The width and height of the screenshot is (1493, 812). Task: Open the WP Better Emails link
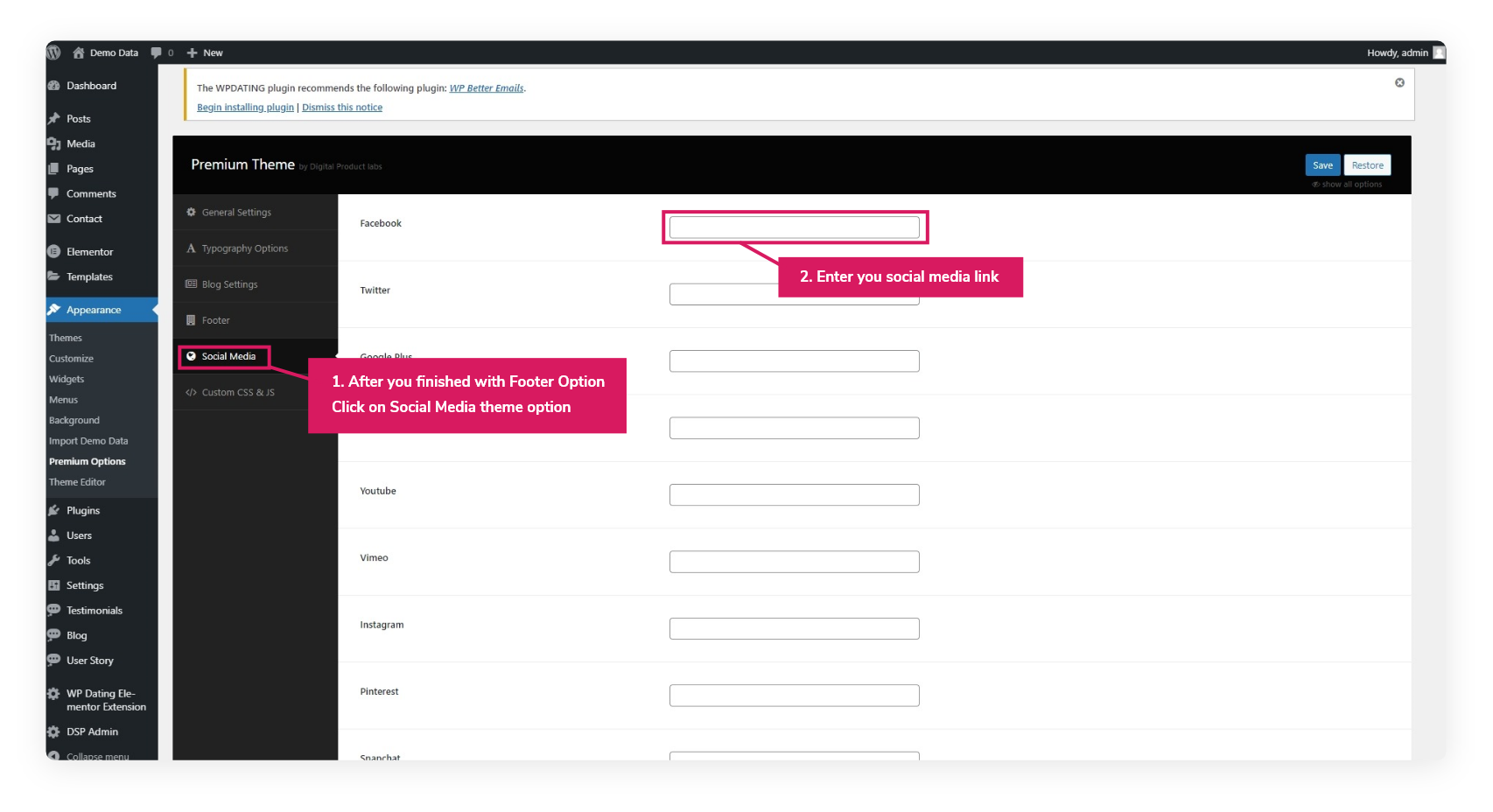click(486, 88)
